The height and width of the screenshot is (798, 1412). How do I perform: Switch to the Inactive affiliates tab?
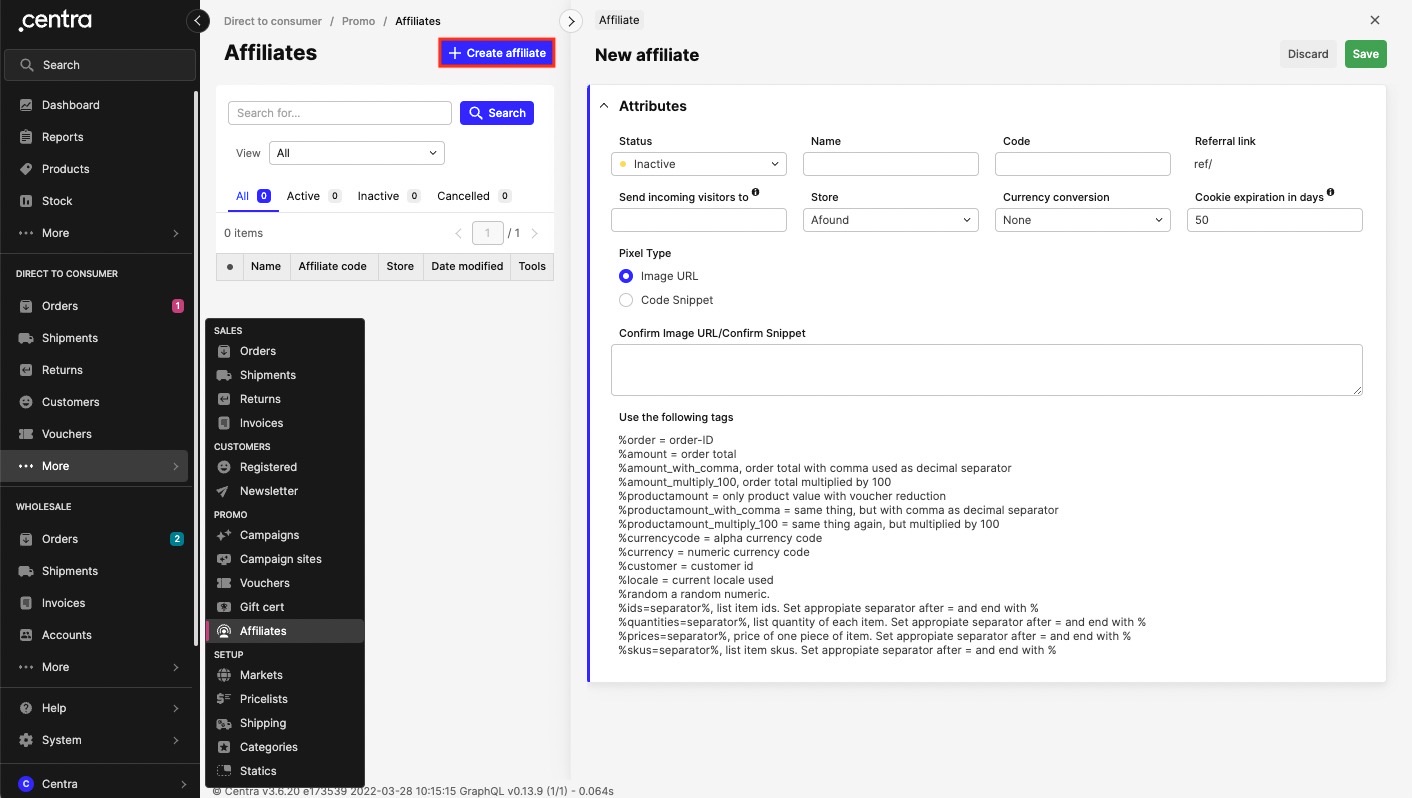[378, 196]
